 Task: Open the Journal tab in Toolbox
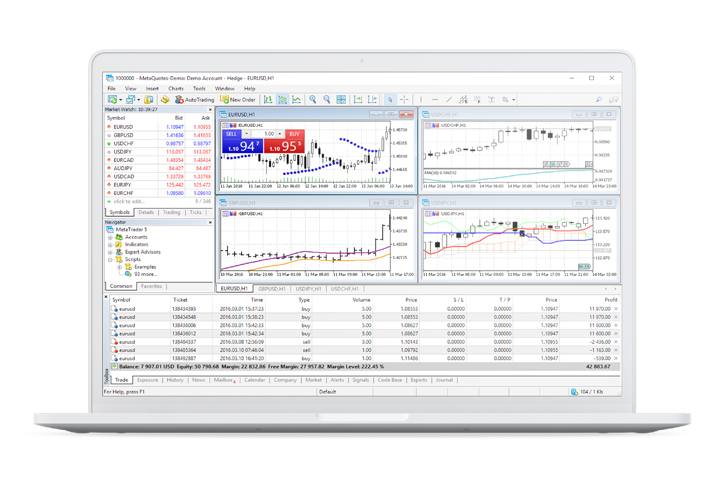(x=444, y=380)
